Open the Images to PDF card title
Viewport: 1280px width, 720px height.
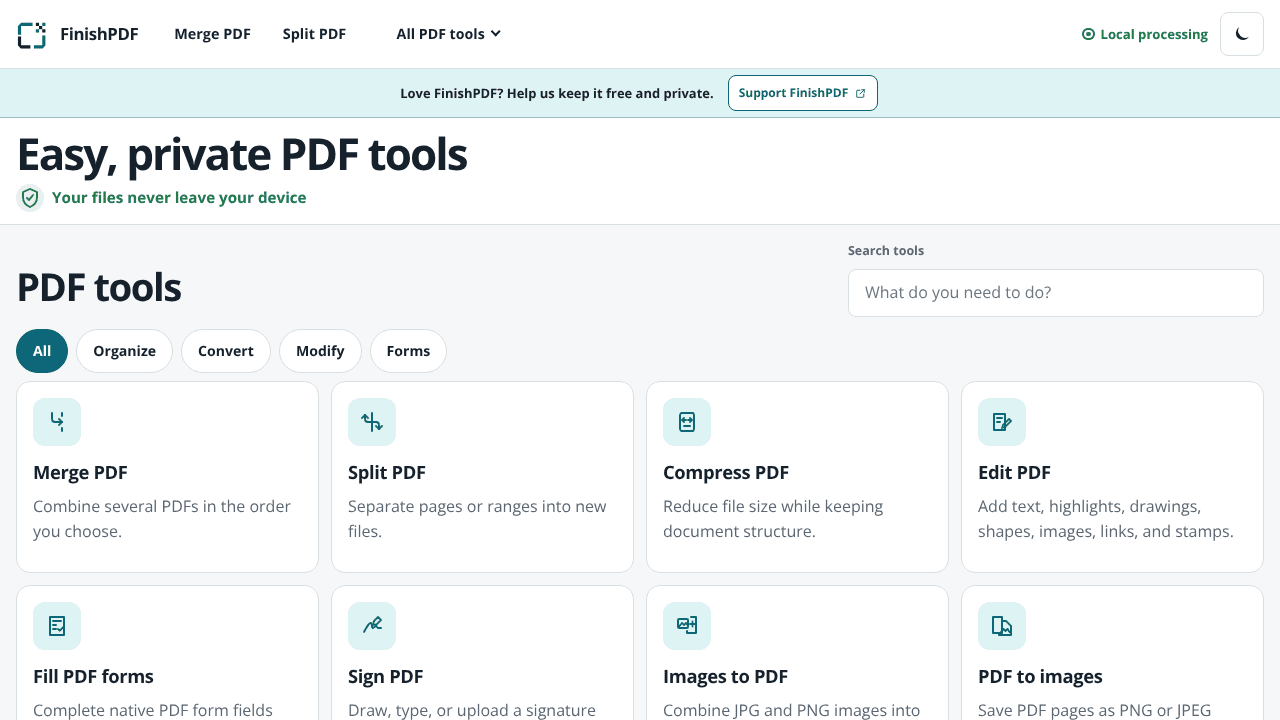pos(725,677)
